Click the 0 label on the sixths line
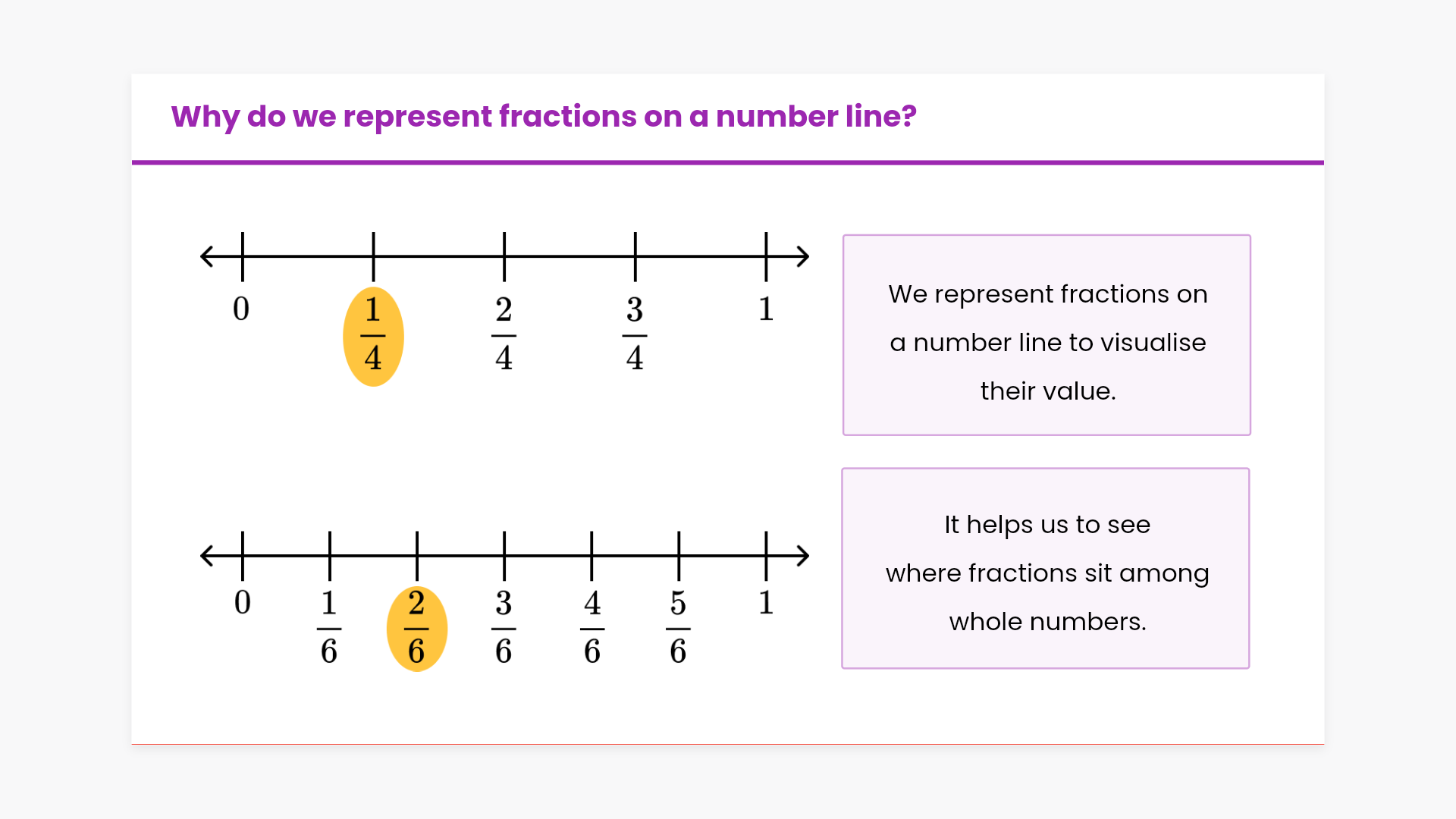The height and width of the screenshot is (819, 1456). (x=242, y=603)
